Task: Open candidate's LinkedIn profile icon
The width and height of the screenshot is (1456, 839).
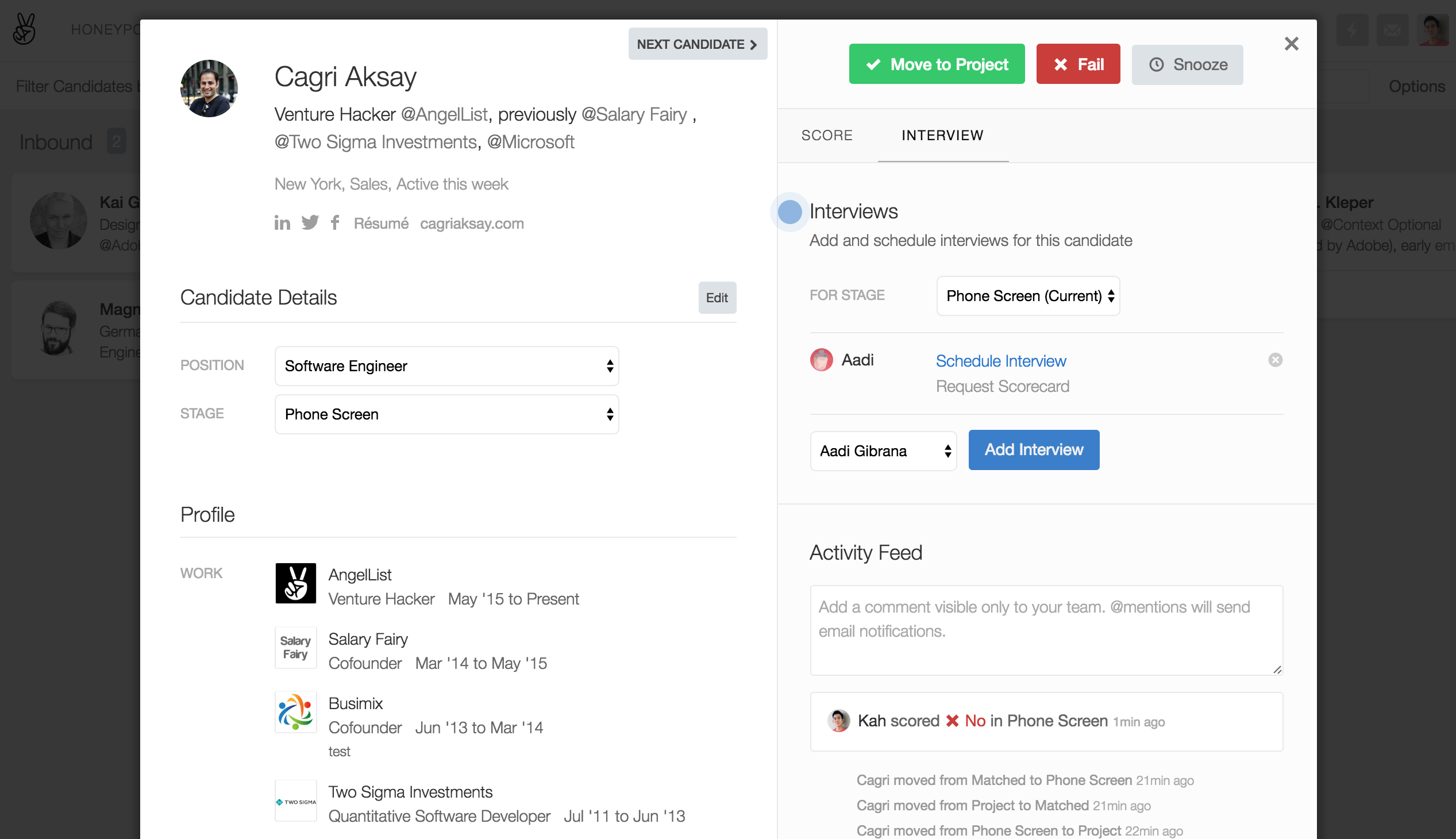Action: click(x=282, y=223)
